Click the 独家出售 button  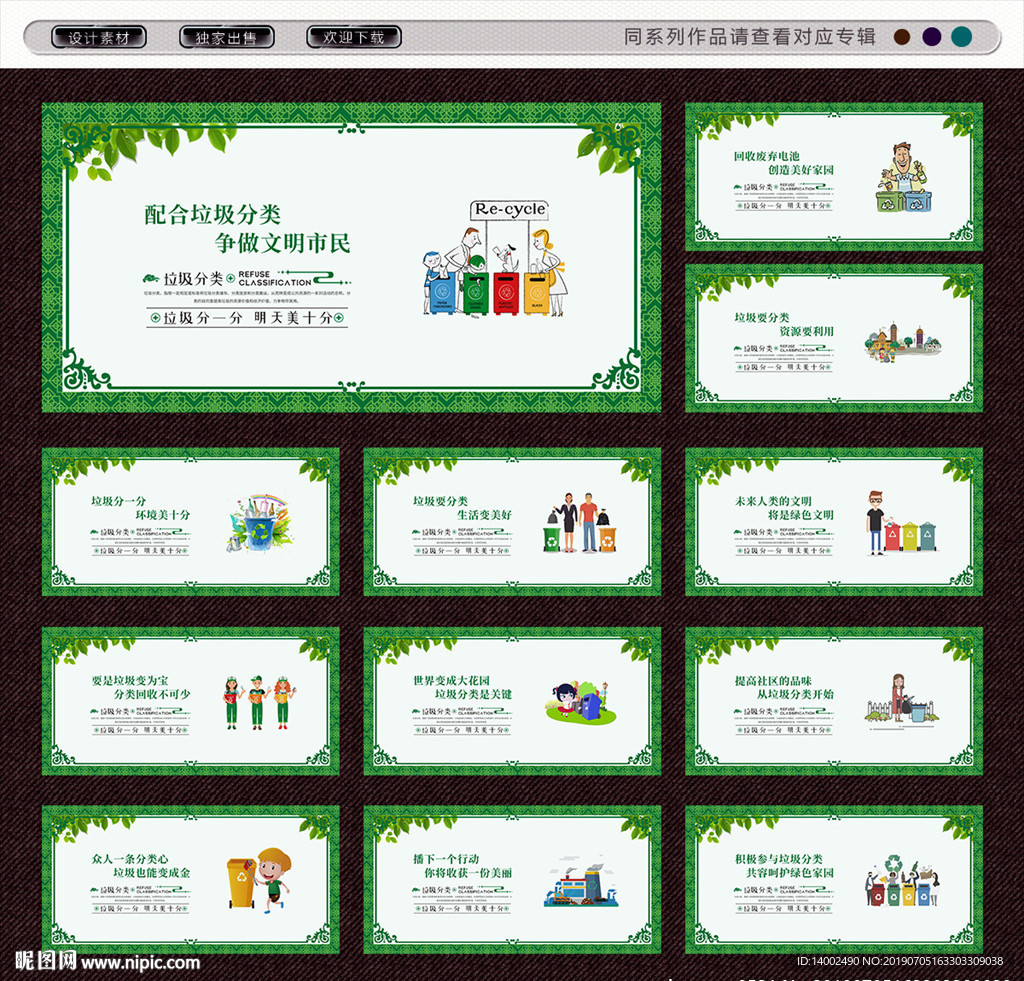point(226,38)
